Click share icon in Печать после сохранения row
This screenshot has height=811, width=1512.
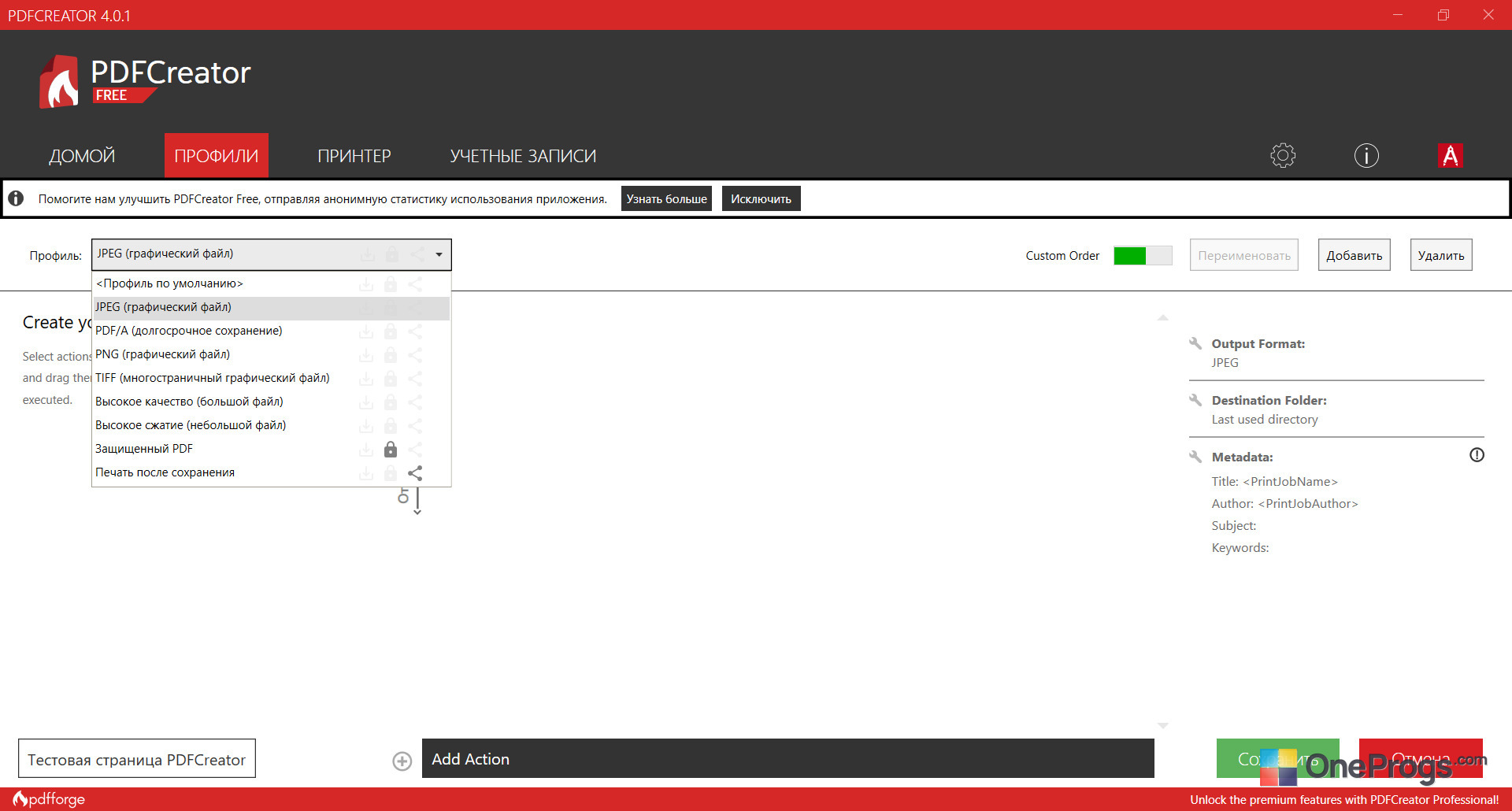415,472
